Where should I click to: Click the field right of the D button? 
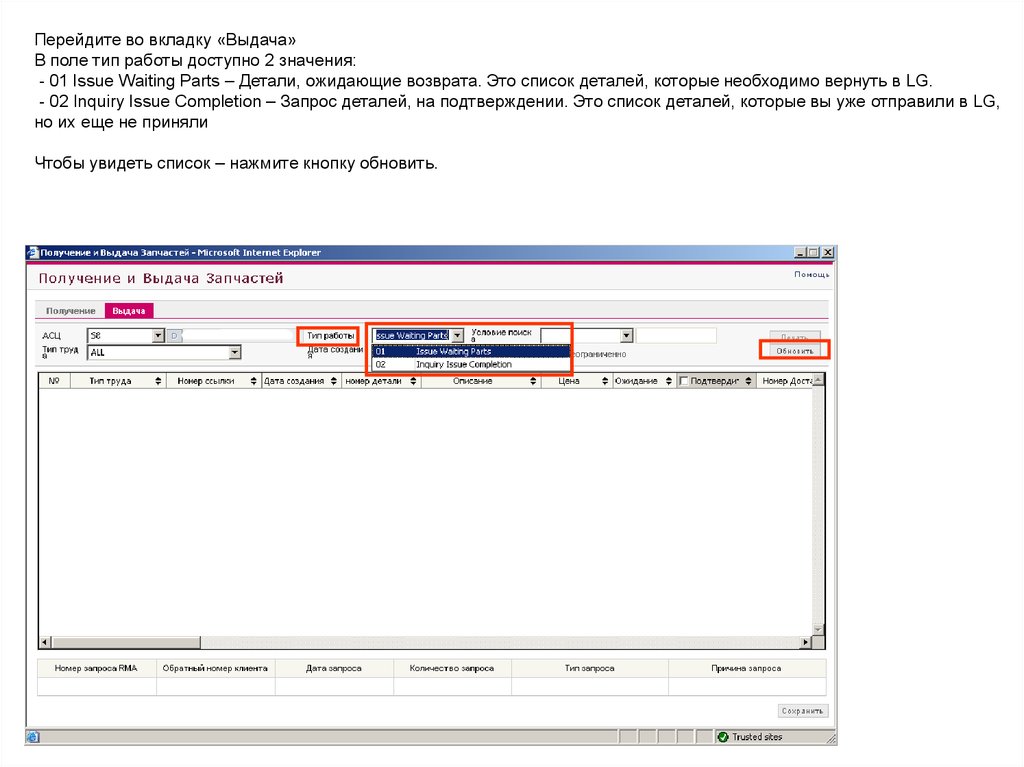coord(238,336)
